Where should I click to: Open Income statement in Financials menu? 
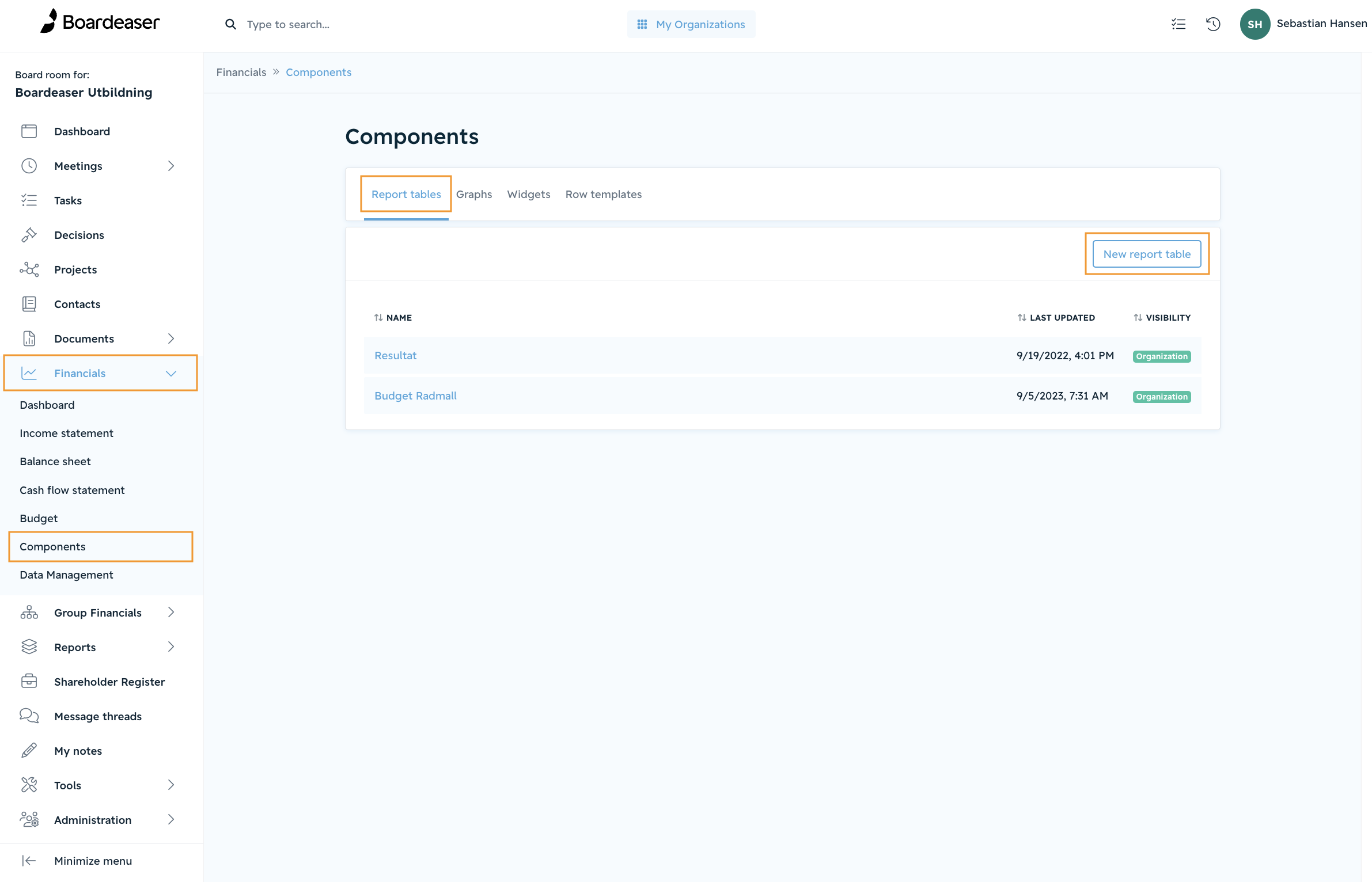click(66, 433)
